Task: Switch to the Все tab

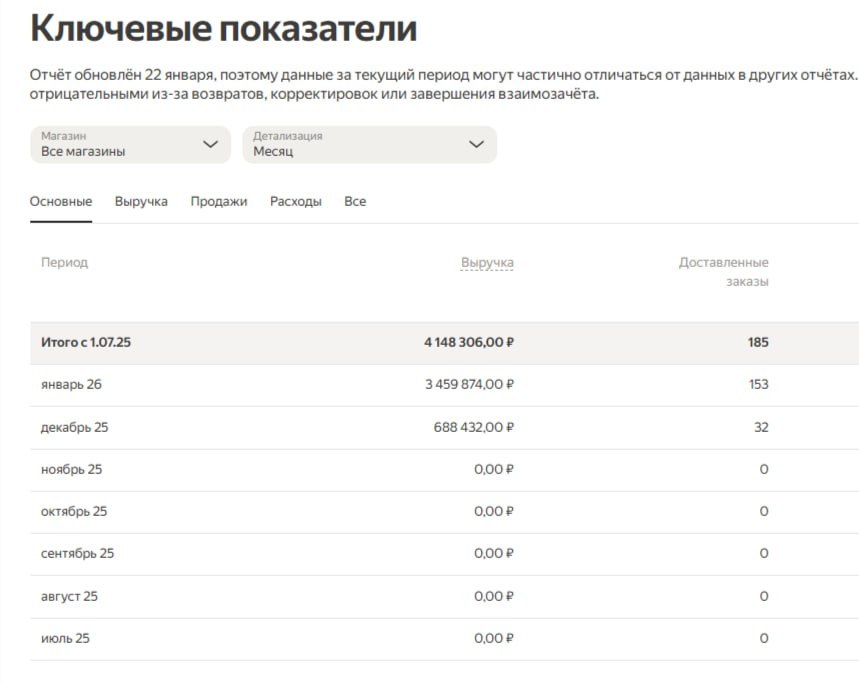Action: 355,202
